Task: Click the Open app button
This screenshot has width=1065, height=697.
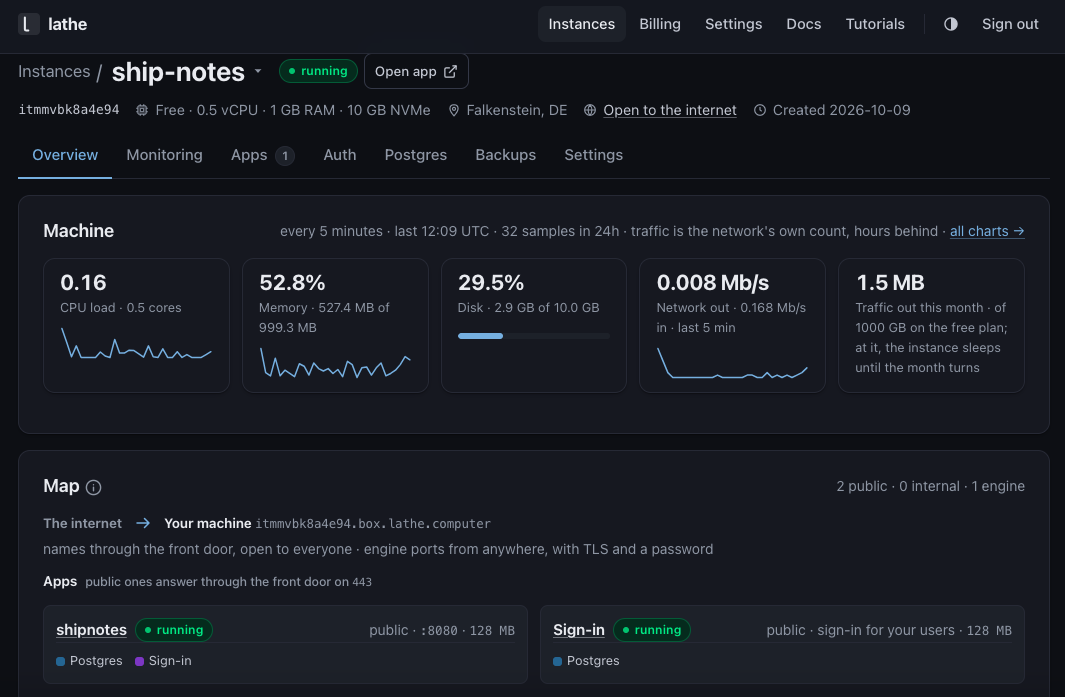Action: [x=416, y=71]
